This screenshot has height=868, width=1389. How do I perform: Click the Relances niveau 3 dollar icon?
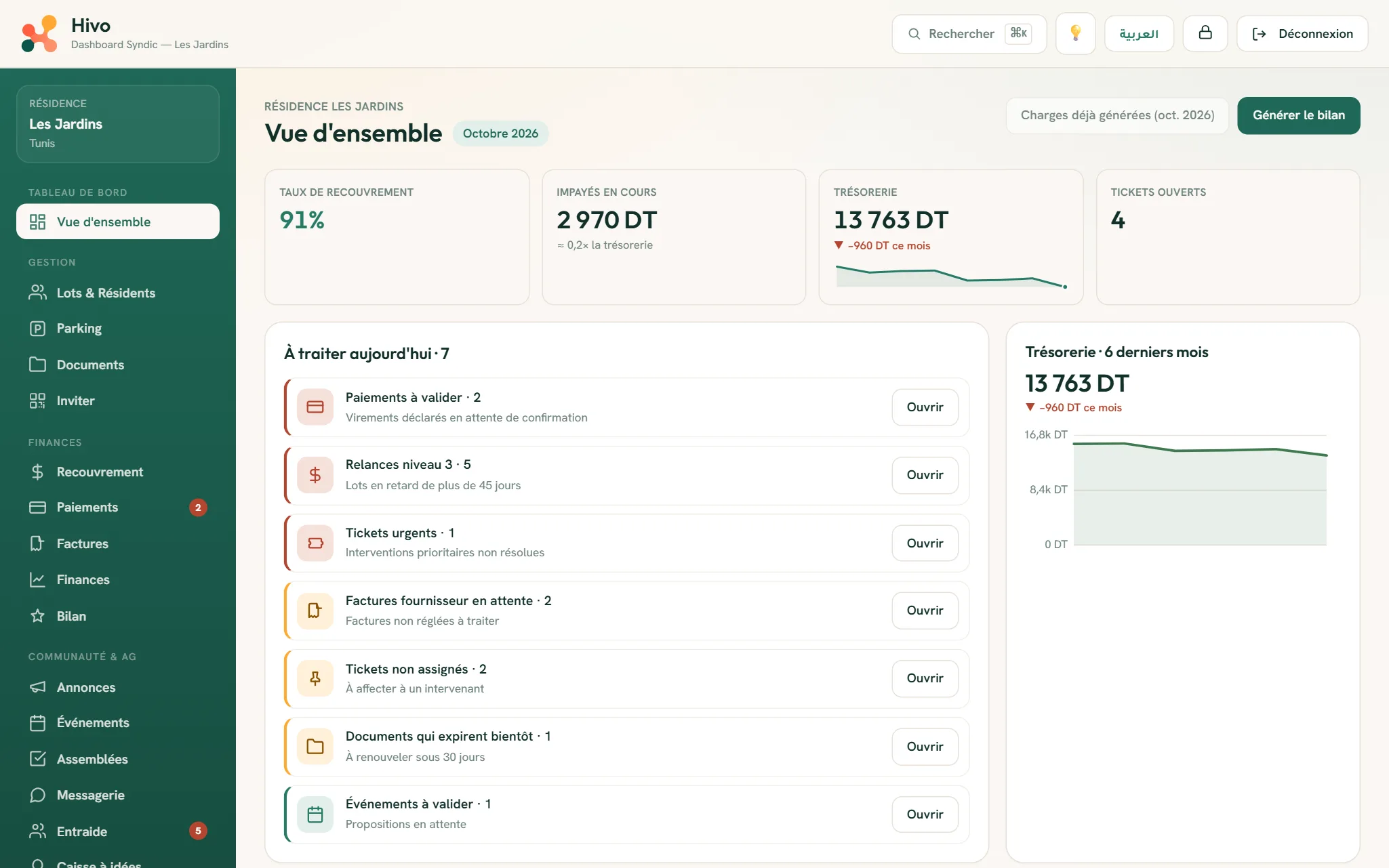point(315,475)
